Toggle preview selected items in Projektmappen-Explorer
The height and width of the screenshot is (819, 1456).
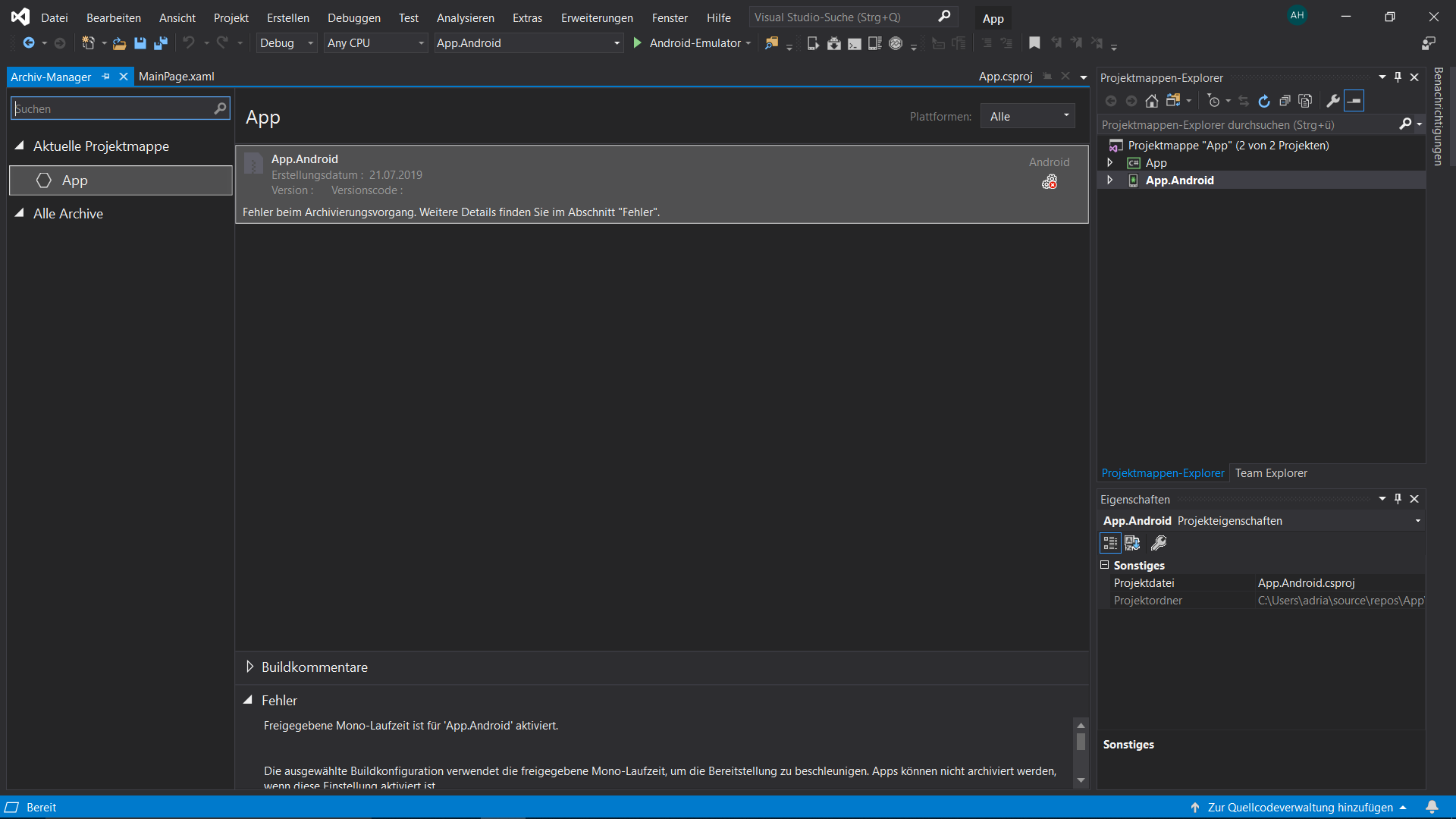pos(1354,101)
